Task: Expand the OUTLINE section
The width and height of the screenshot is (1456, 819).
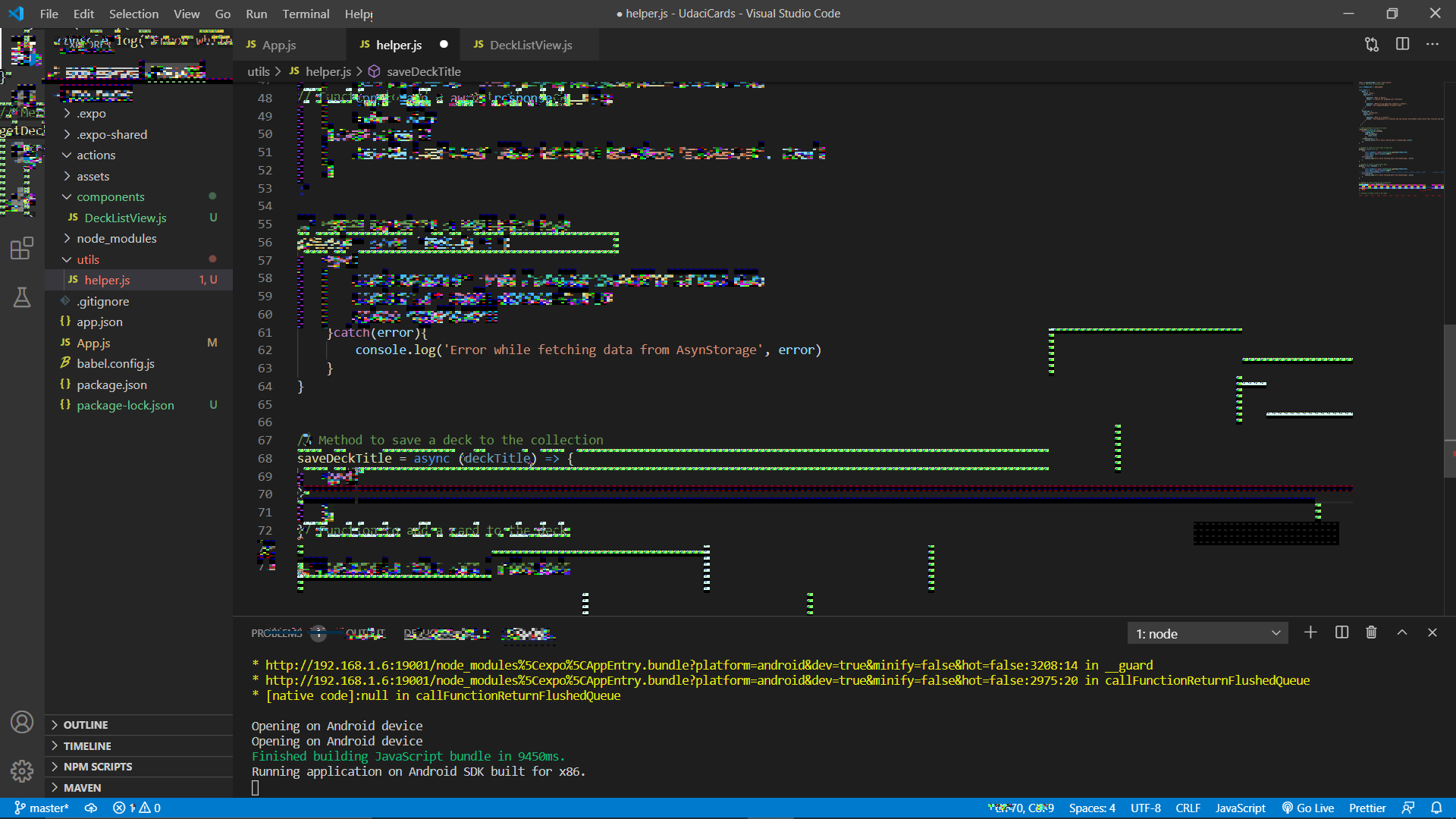Action: (85, 725)
